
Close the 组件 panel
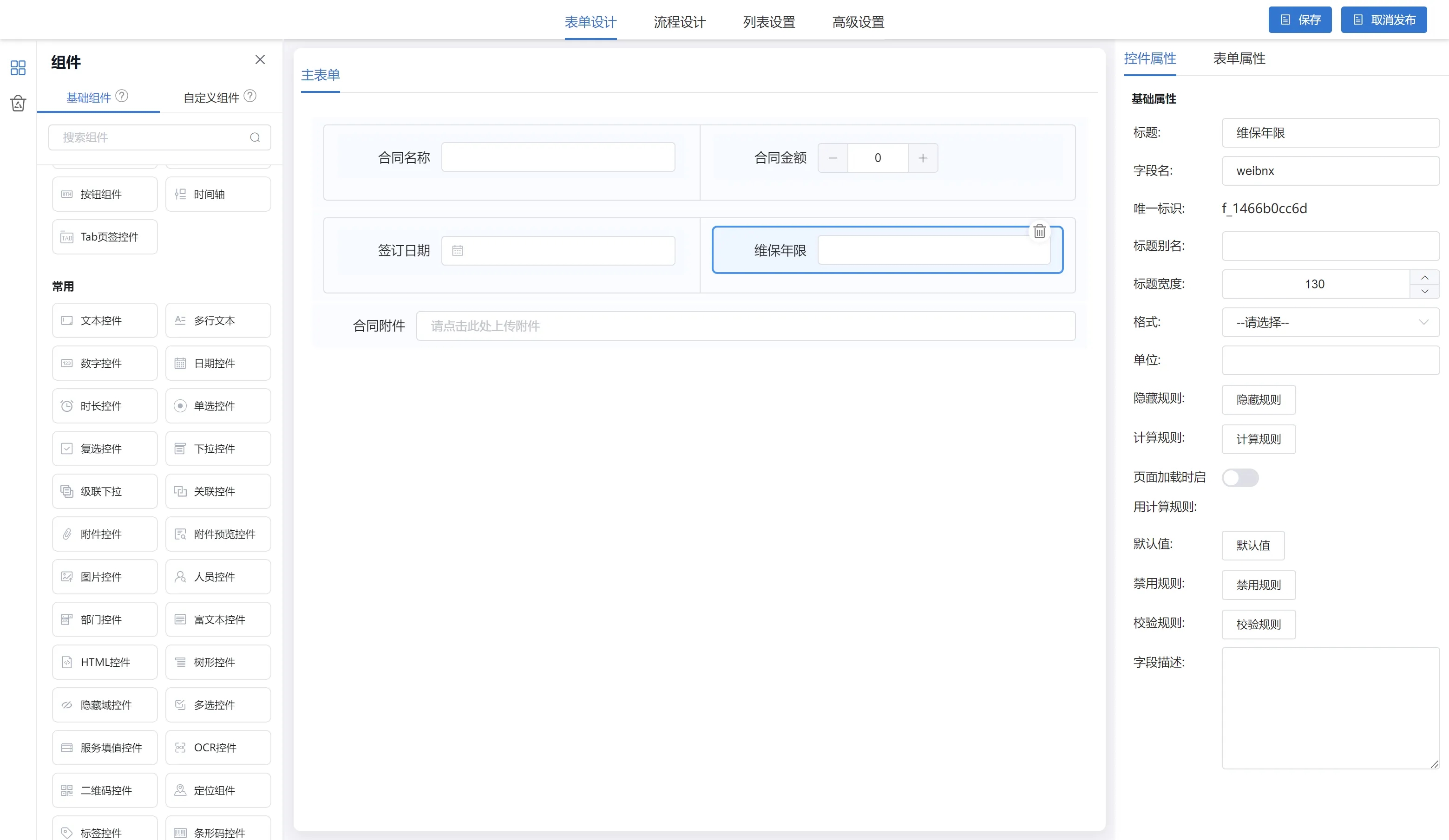(x=260, y=60)
